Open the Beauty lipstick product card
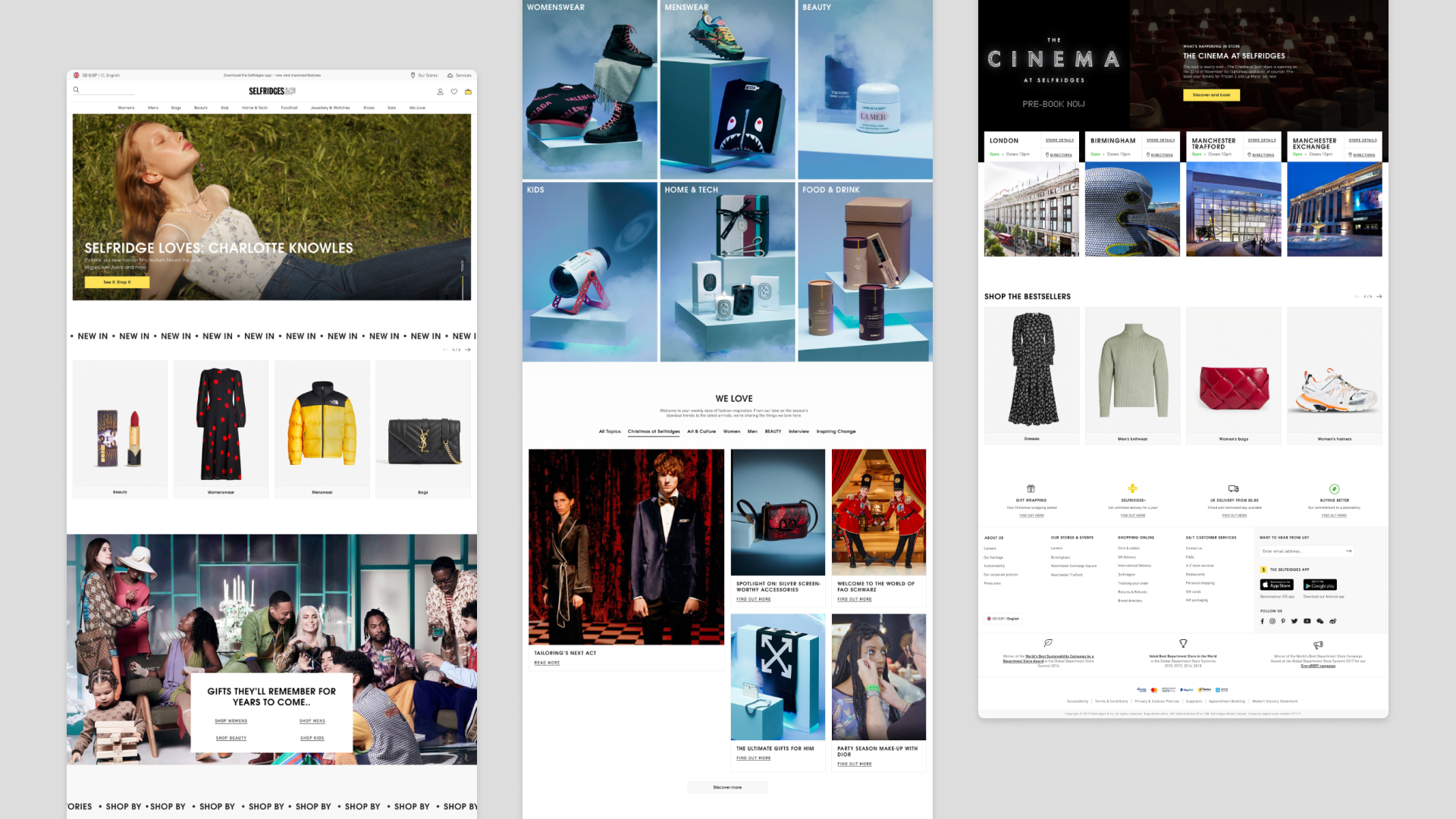The height and width of the screenshot is (819, 1456). point(120,428)
